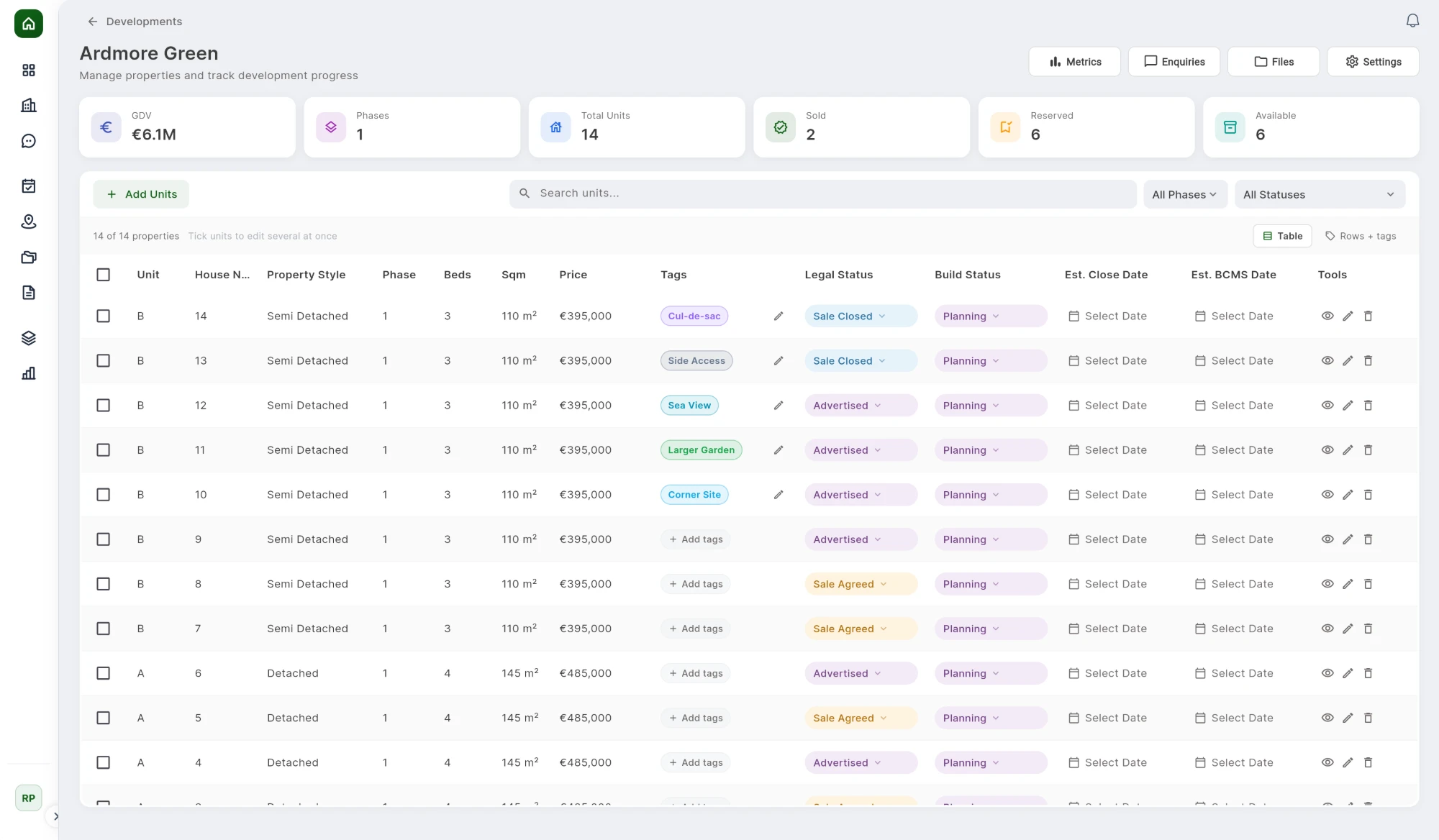Delete house 9 using trash icon

1368,539
